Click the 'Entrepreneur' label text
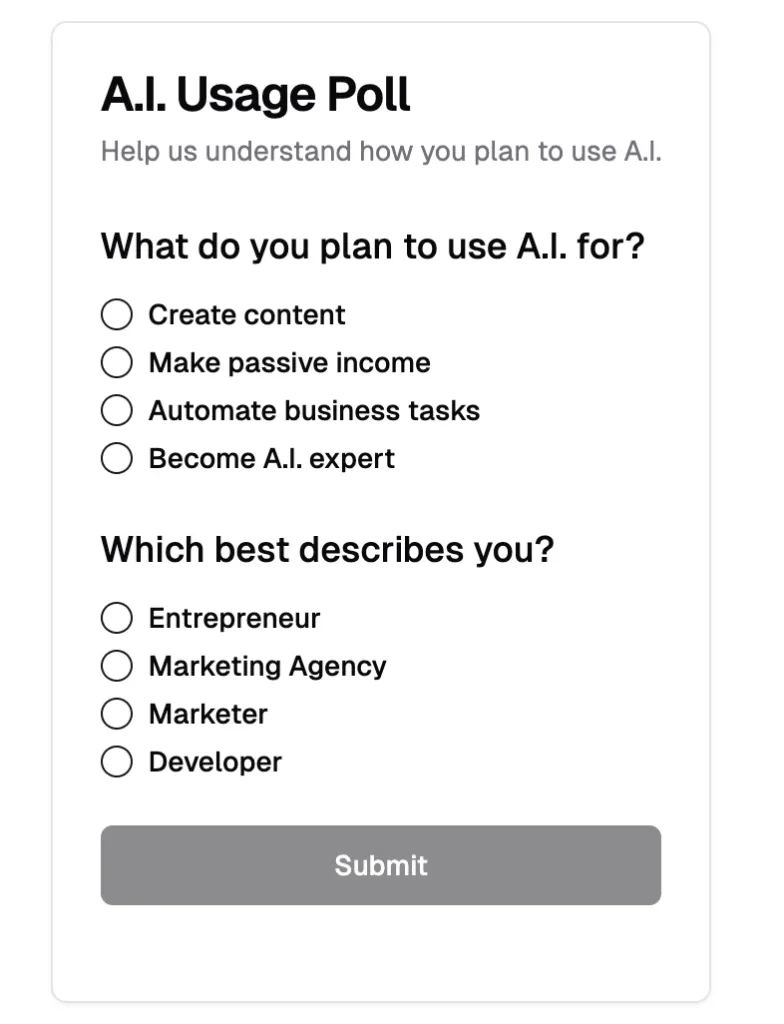 tap(234, 619)
